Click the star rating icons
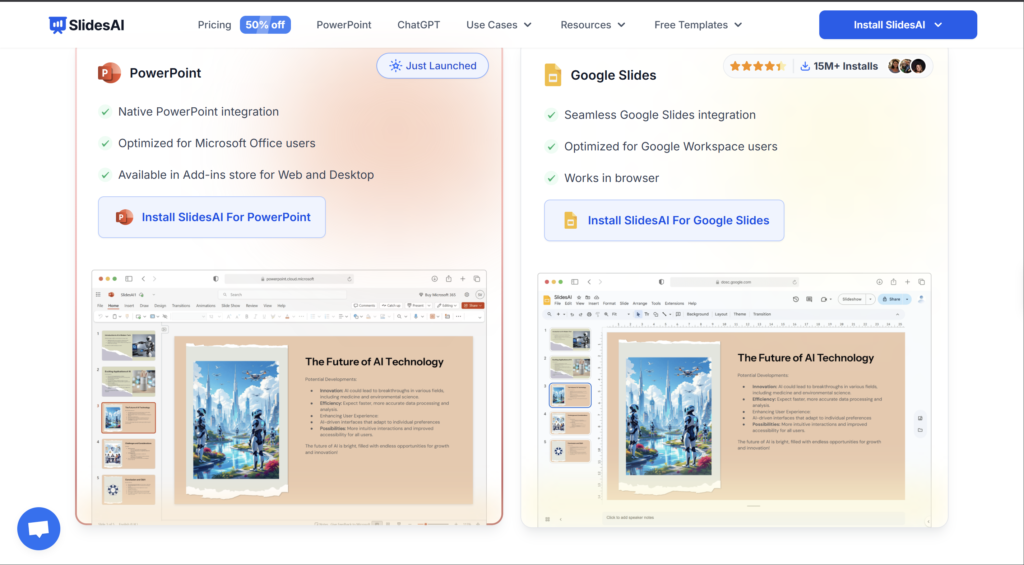This screenshot has height=565, width=1024. tap(757, 66)
